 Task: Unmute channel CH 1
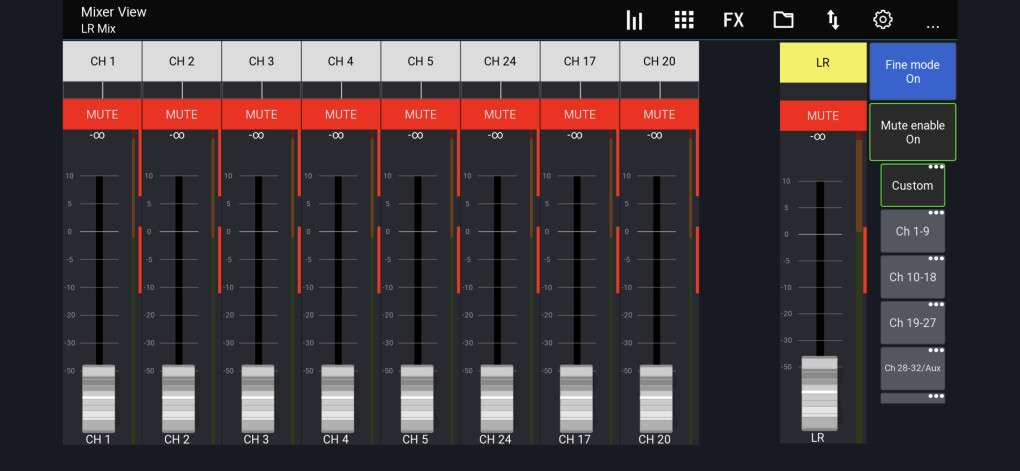102,115
